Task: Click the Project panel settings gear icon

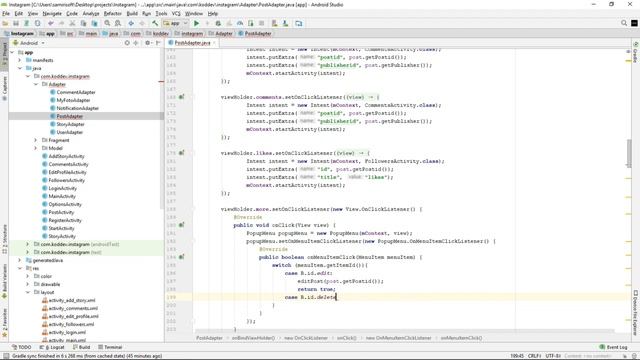Action: pos(147,43)
